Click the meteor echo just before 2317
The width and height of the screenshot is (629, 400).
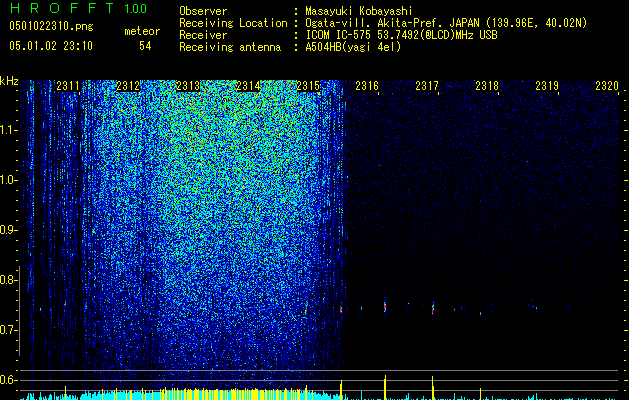[433, 308]
